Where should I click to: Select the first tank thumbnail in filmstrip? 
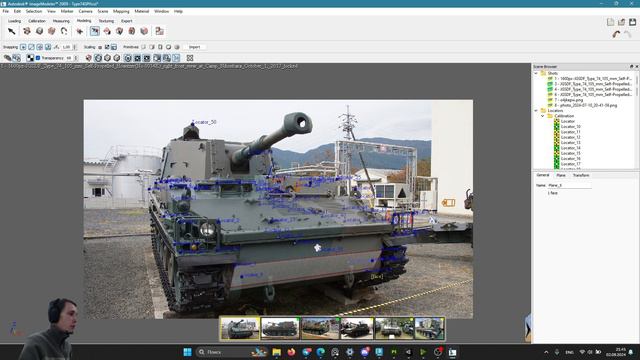[240, 329]
